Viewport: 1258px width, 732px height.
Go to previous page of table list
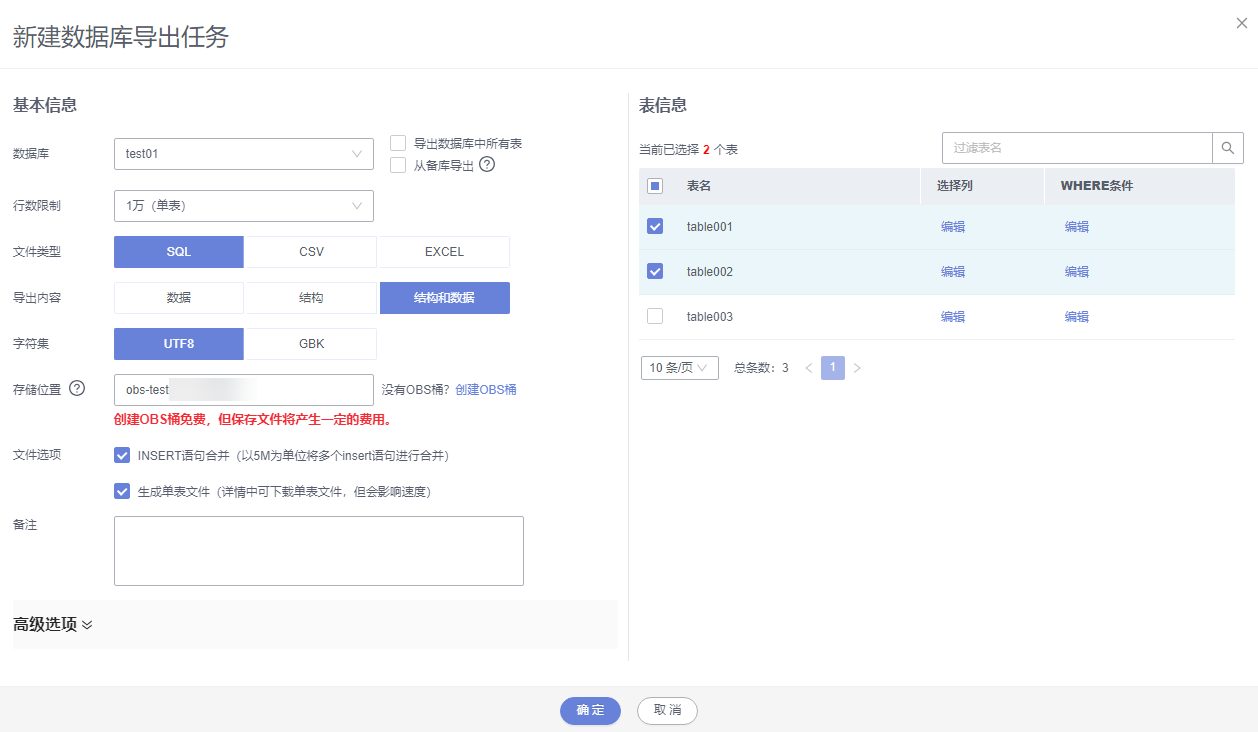pos(808,368)
